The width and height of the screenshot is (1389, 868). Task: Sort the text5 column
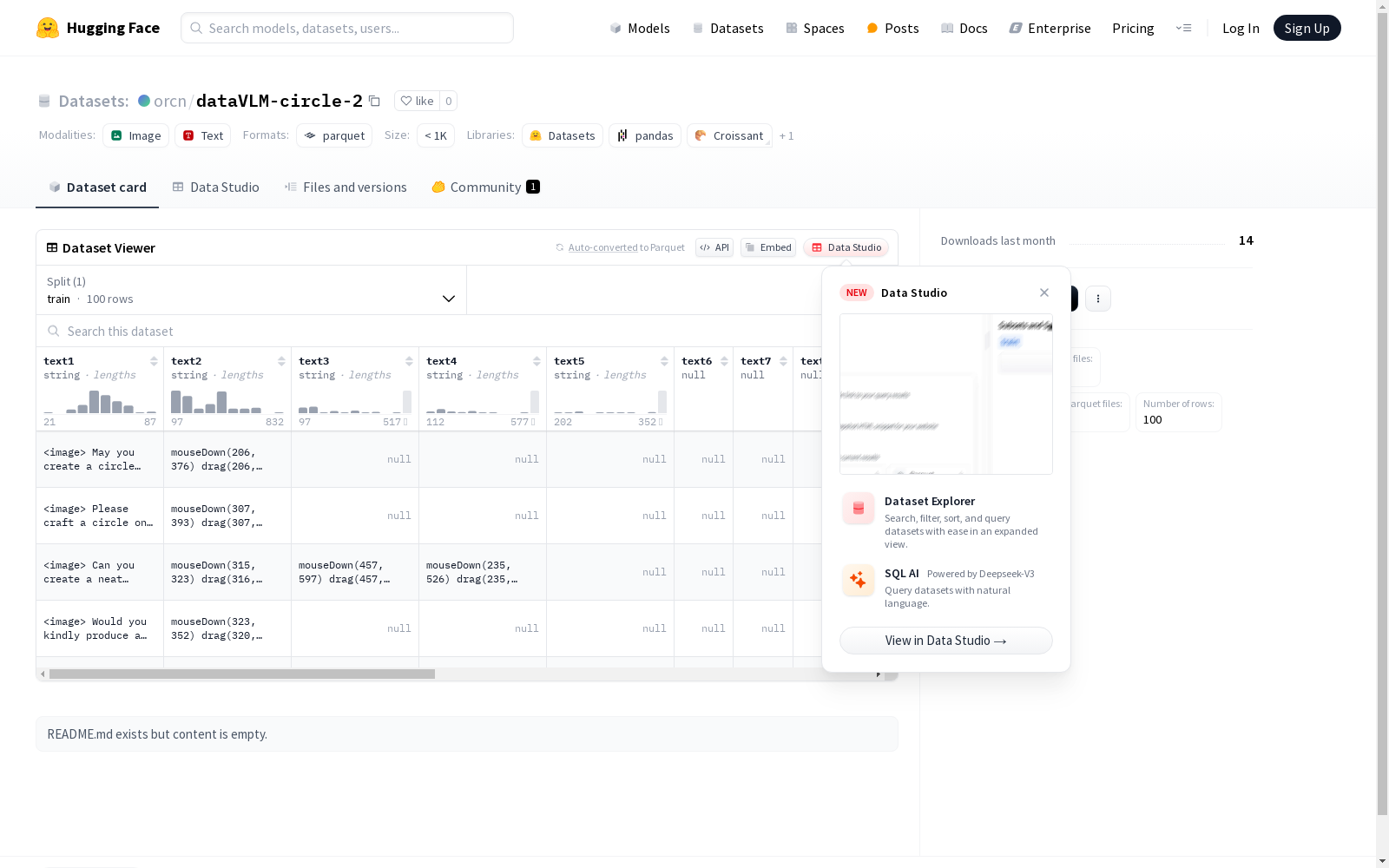(x=664, y=361)
